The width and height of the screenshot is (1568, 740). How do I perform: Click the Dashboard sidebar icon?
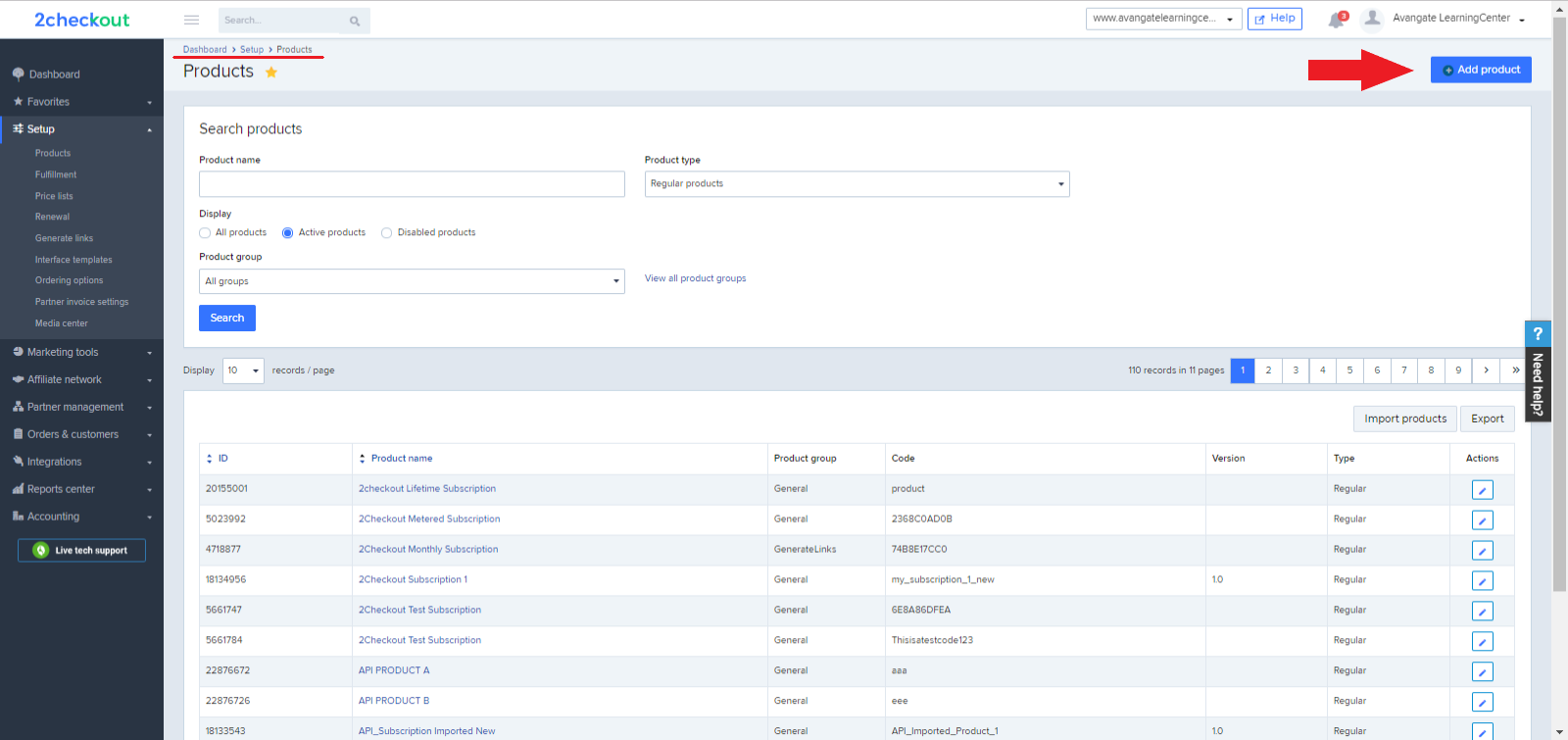(x=18, y=74)
